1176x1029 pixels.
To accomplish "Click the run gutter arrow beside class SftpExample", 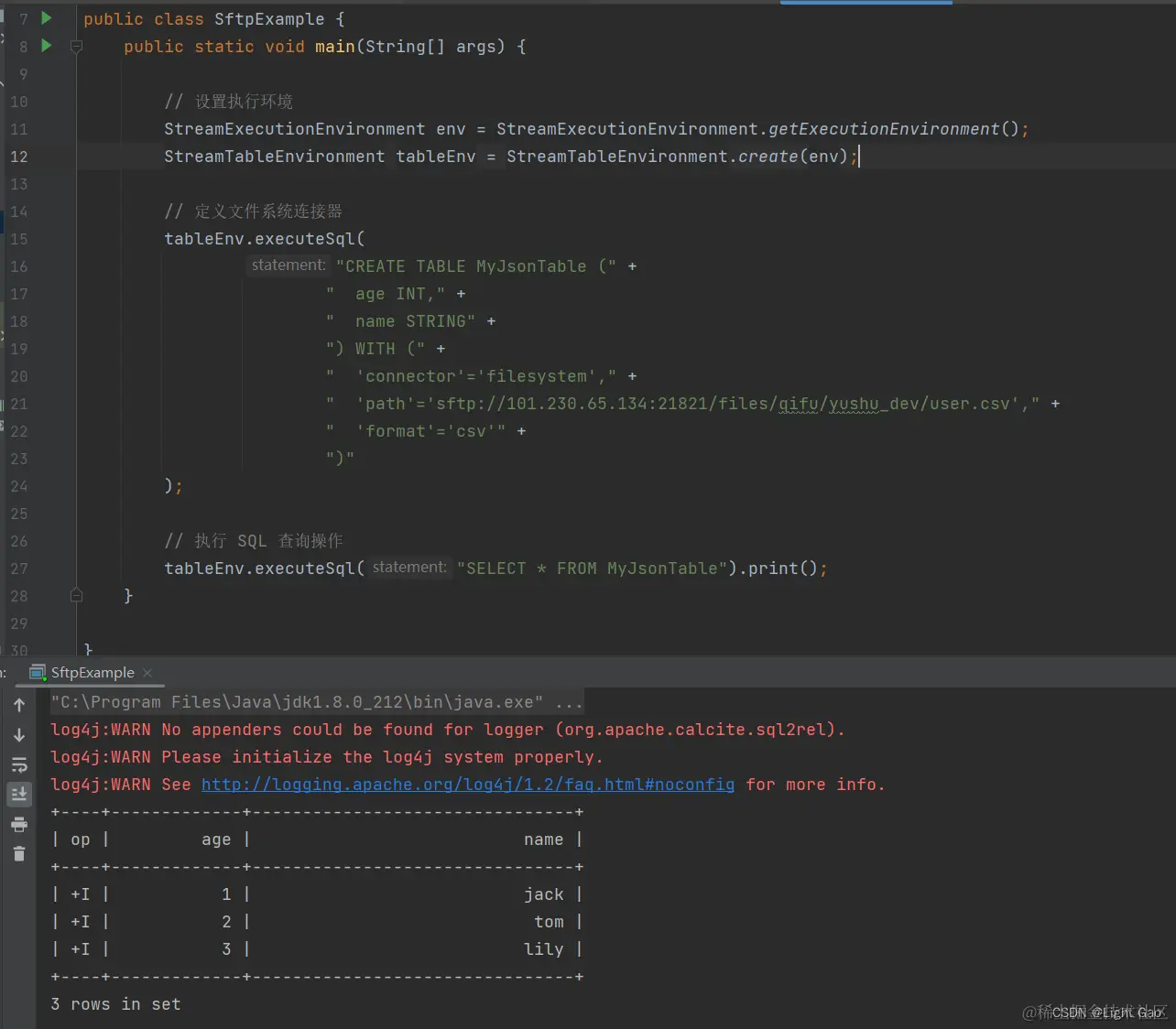I will click(x=46, y=17).
